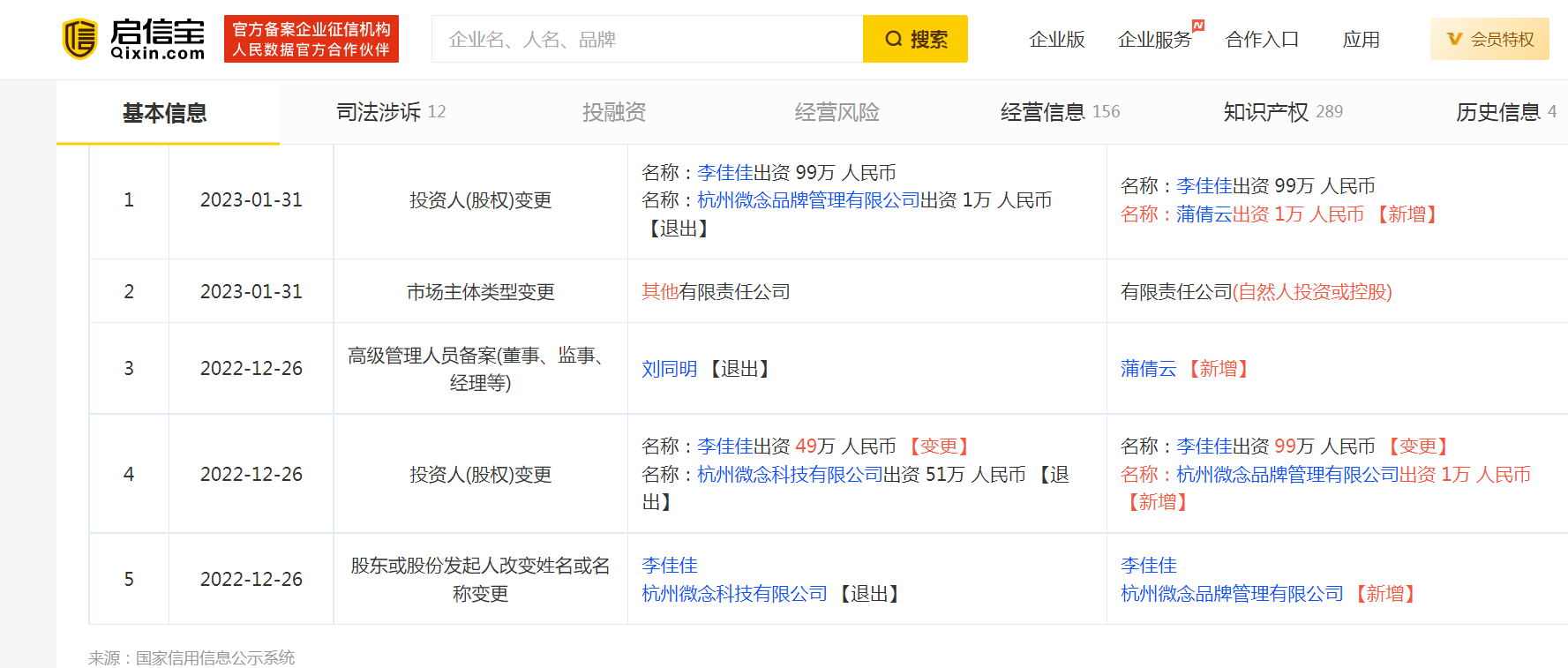Viewport: 1568px width, 668px height.
Task: Click row number 1 in the table
Action: tap(129, 200)
